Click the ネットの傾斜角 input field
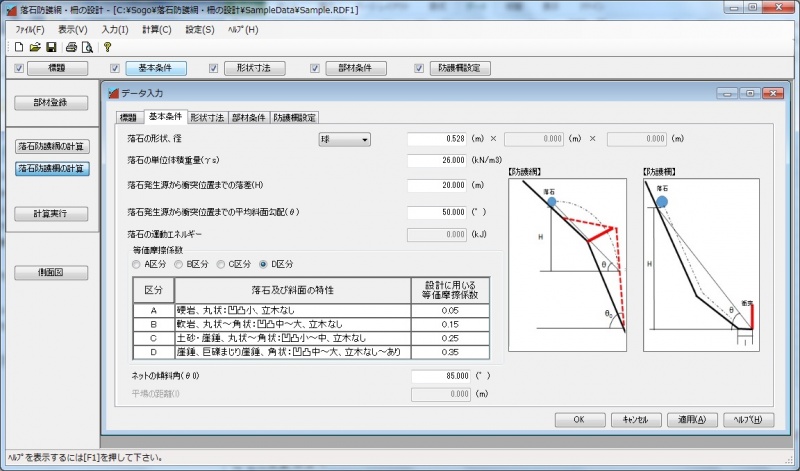This screenshot has width=800, height=471. pos(438,375)
